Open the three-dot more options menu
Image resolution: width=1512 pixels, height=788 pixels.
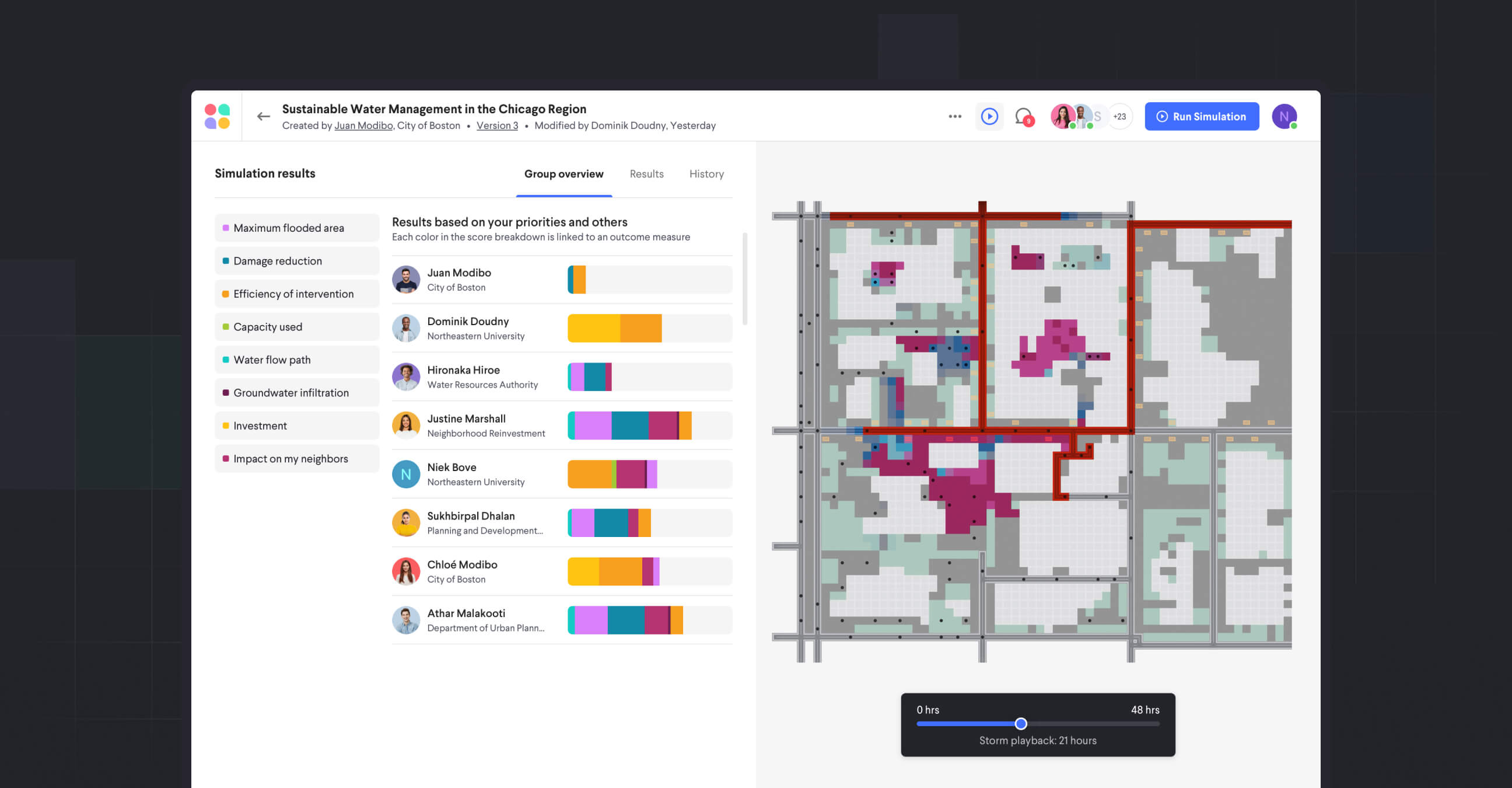(954, 116)
